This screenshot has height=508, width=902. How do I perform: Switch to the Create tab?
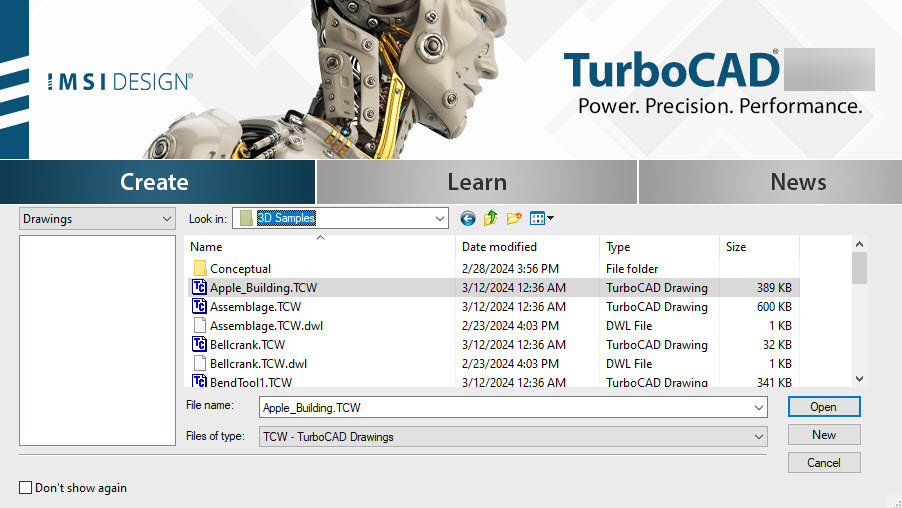(x=157, y=182)
